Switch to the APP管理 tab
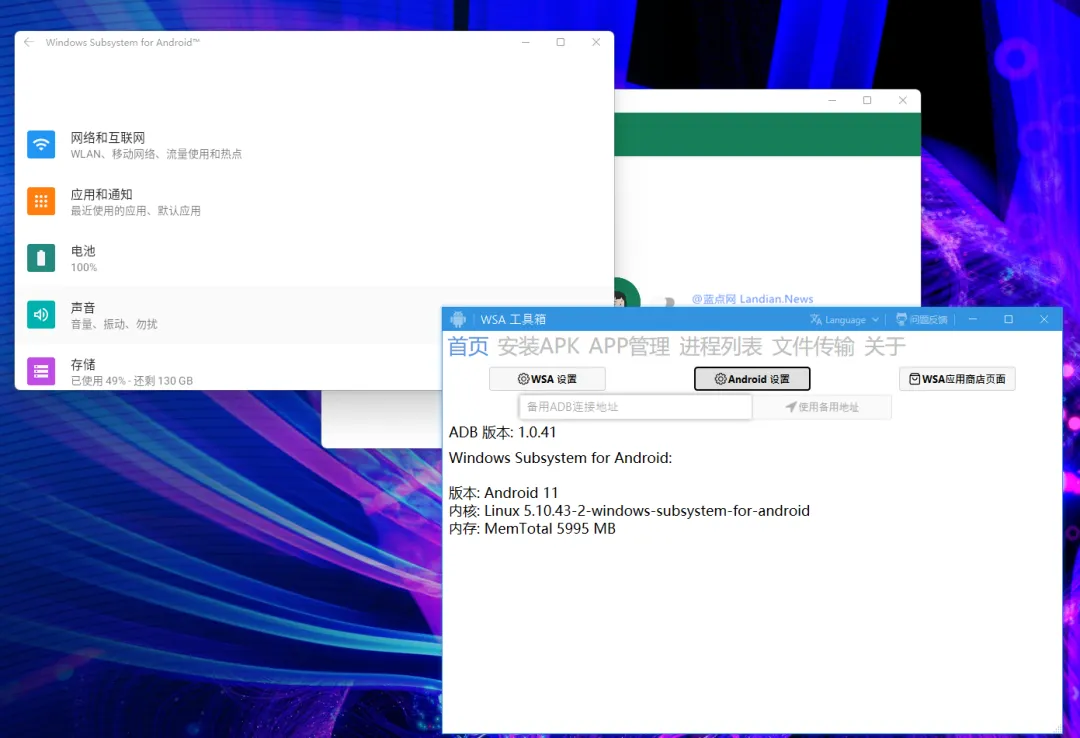1080x738 pixels. [629, 346]
